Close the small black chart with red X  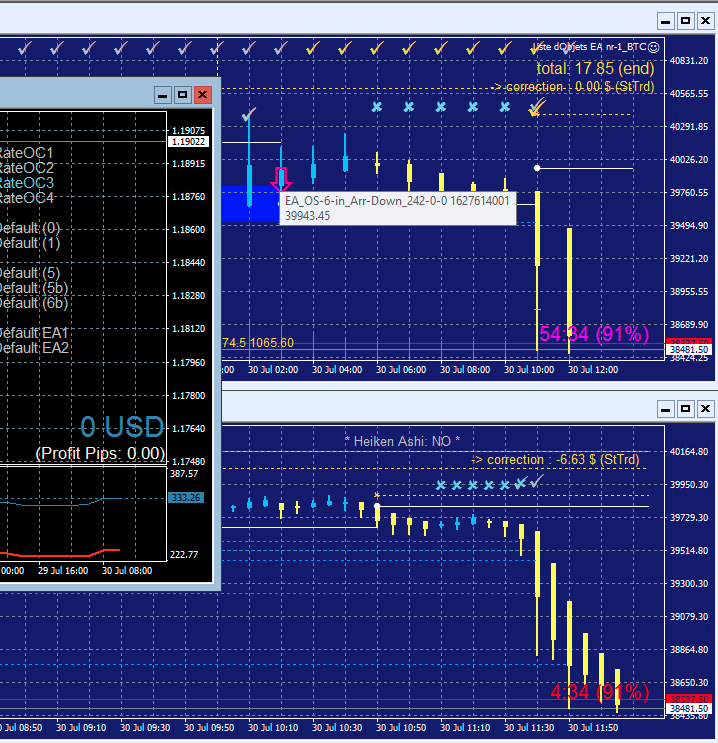click(202, 95)
